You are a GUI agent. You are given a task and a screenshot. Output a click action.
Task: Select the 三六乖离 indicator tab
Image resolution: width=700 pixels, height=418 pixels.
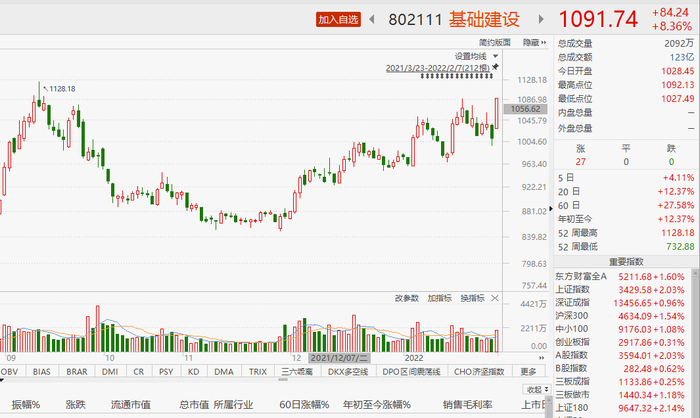(297, 372)
